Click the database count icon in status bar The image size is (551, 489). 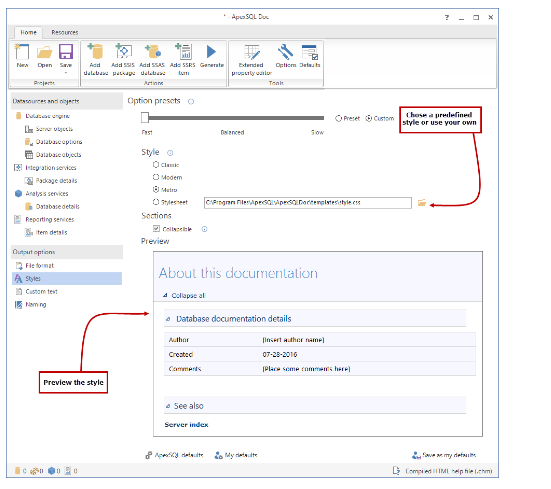[17, 471]
